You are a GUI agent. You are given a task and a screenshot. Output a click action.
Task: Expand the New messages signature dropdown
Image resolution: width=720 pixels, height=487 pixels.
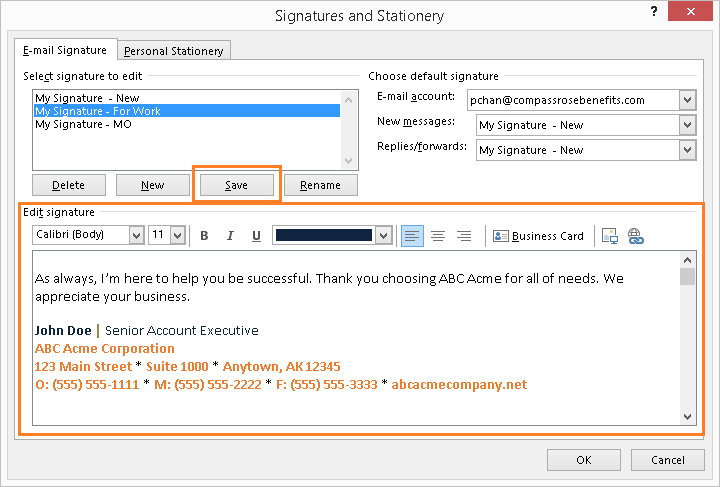(x=686, y=125)
